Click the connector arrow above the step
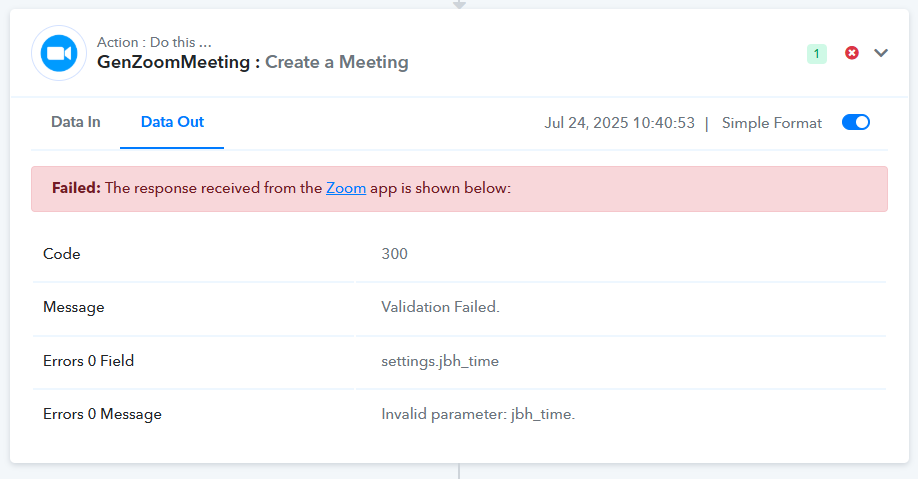Image resolution: width=918 pixels, height=479 pixels. (x=460, y=4)
